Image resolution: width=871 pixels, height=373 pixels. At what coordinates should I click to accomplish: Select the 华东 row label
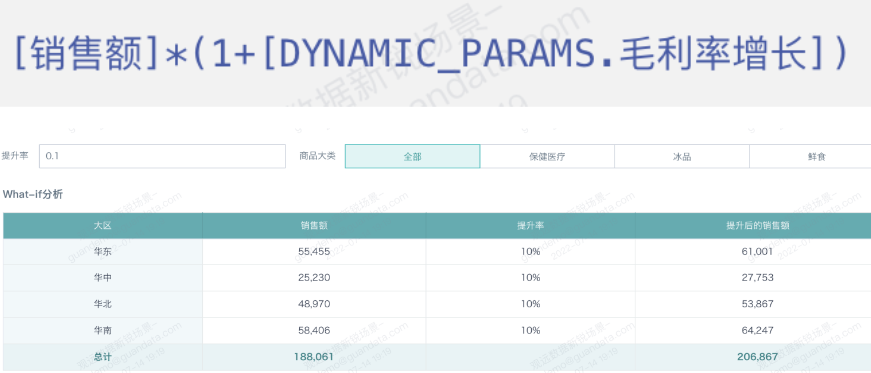103,252
